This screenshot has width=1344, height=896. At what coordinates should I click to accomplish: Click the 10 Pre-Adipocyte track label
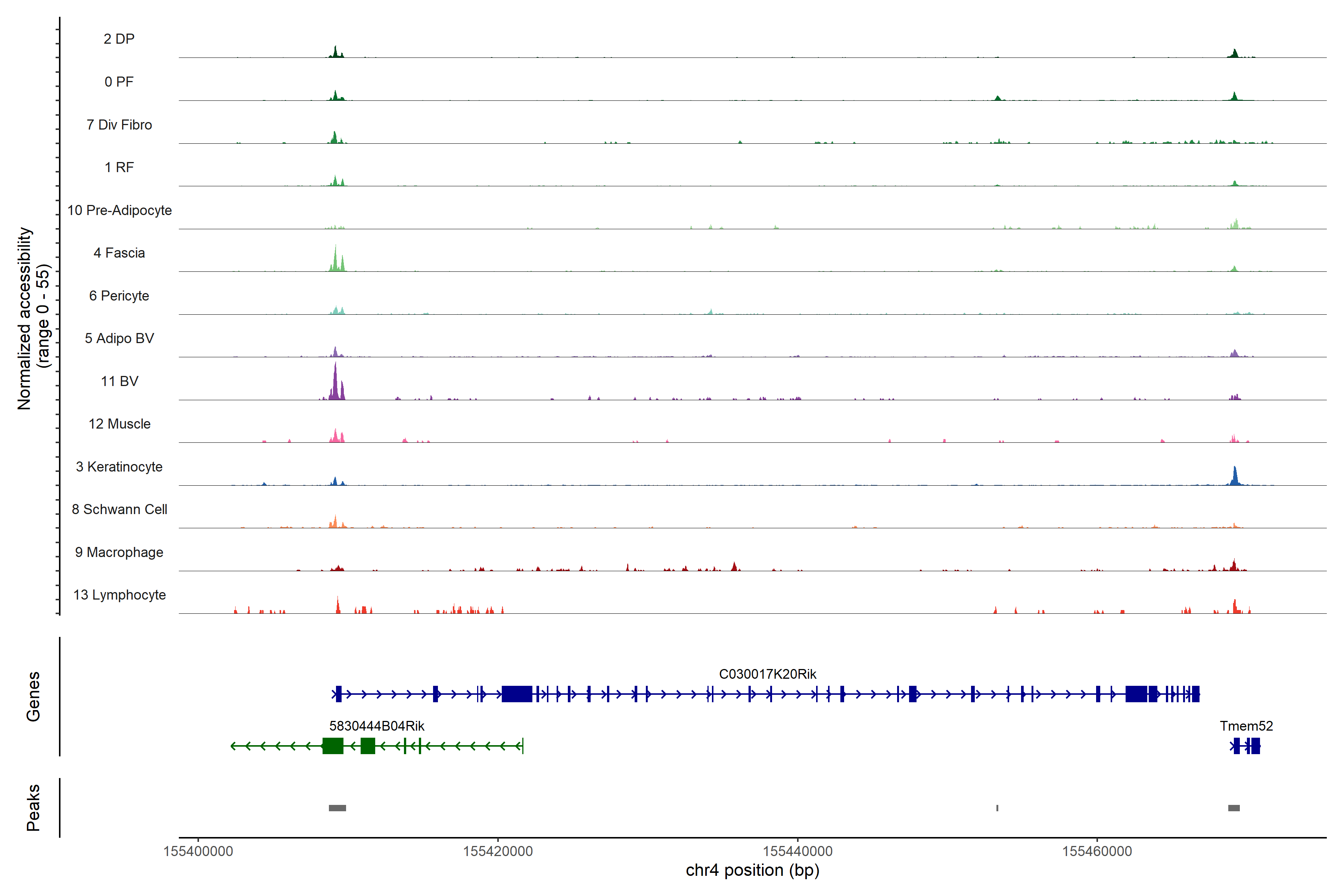click(x=119, y=210)
